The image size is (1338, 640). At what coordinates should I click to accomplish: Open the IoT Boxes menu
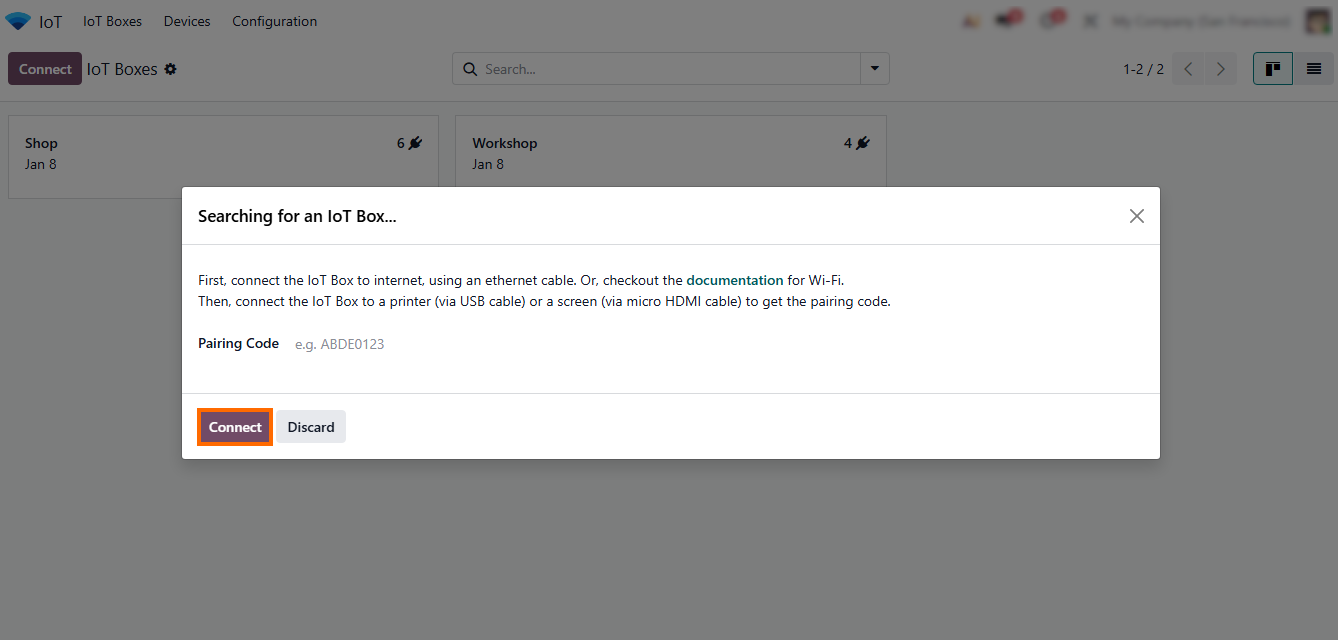tap(112, 21)
